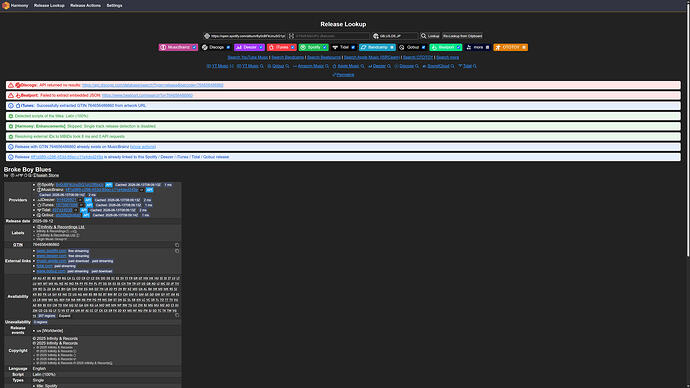Image resolution: width=690 pixels, height=388 pixels.
Task: Open the Beatport failed-extract URL link
Action: point(147,95)
